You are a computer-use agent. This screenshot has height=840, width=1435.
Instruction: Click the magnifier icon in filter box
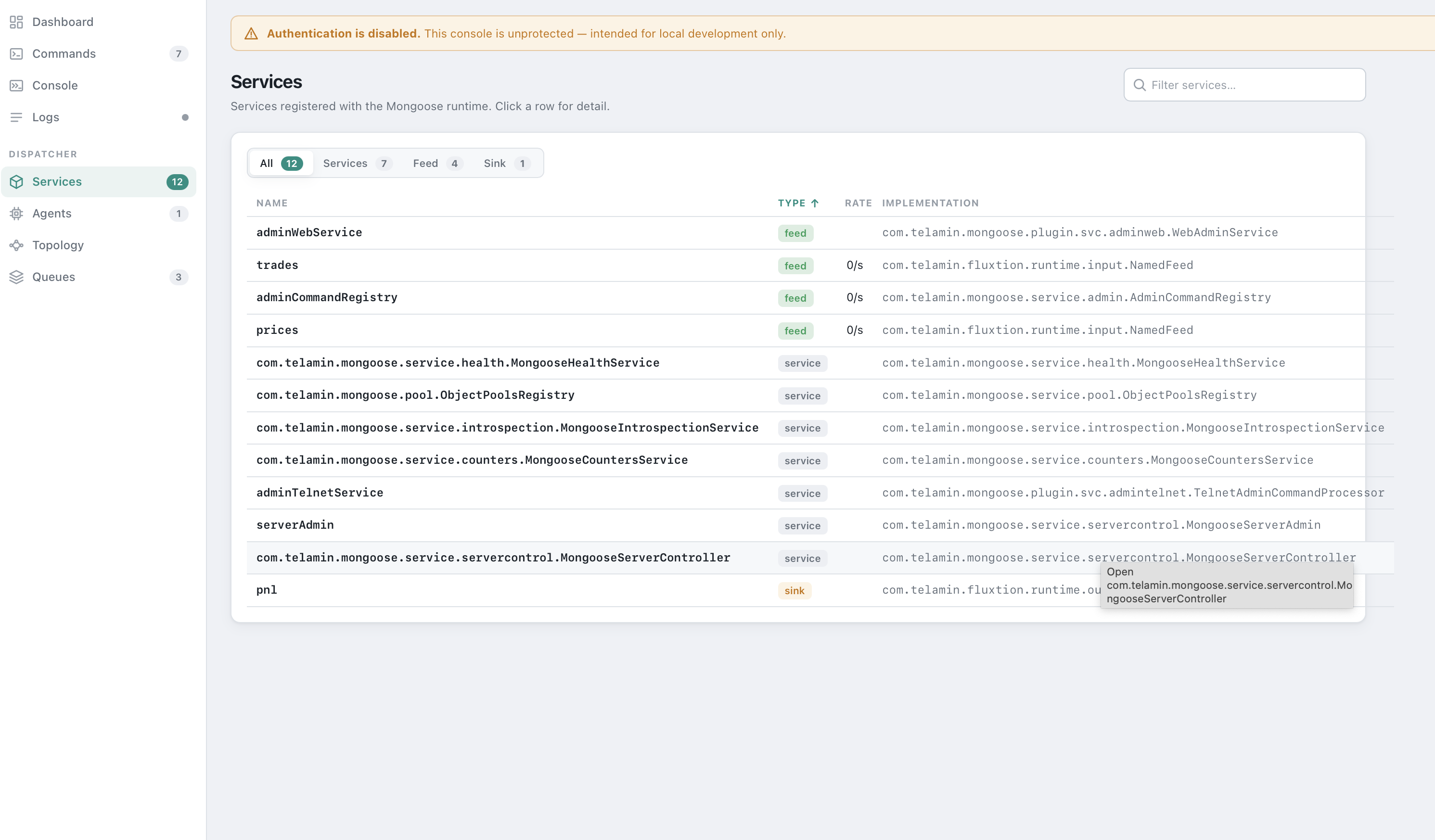point(1140,85)
